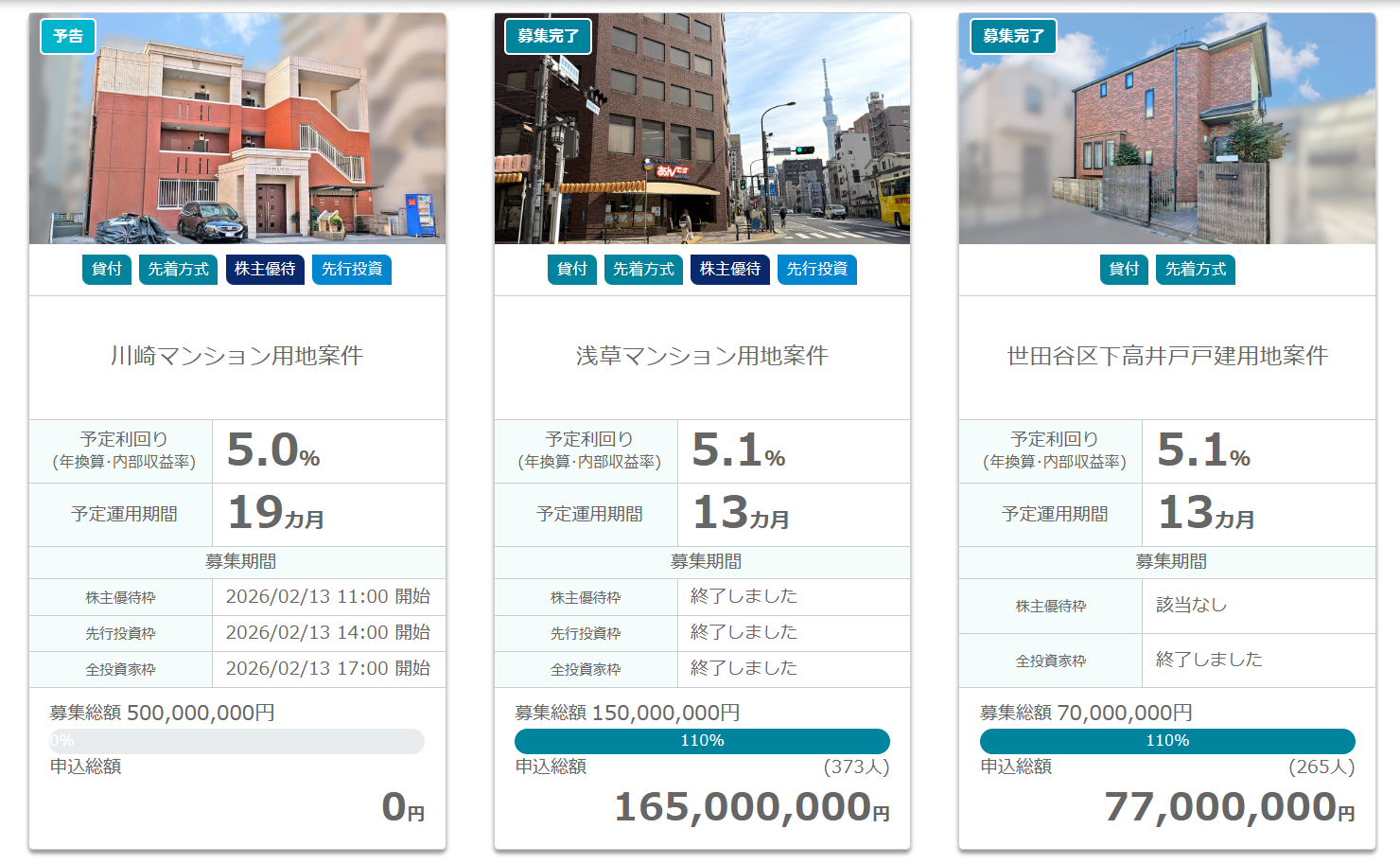Click 先行投資 tag under the Kawasaki property

click(x=352, y=270)
